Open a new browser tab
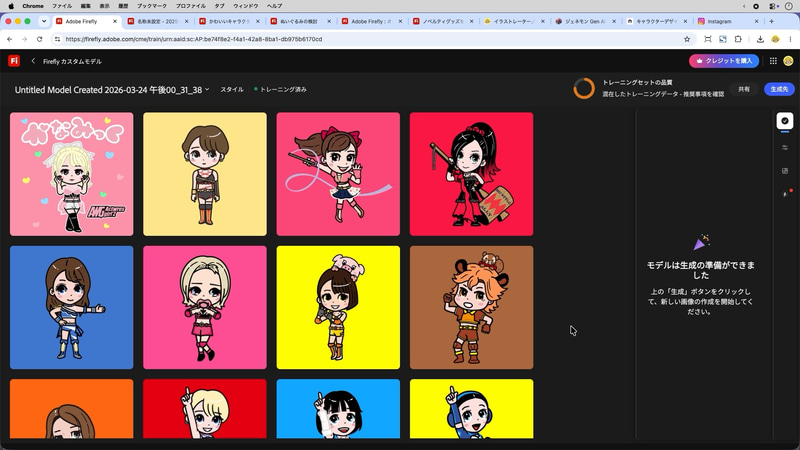The height and width of the screenshot is (450, 800). [x=771, y=21]
